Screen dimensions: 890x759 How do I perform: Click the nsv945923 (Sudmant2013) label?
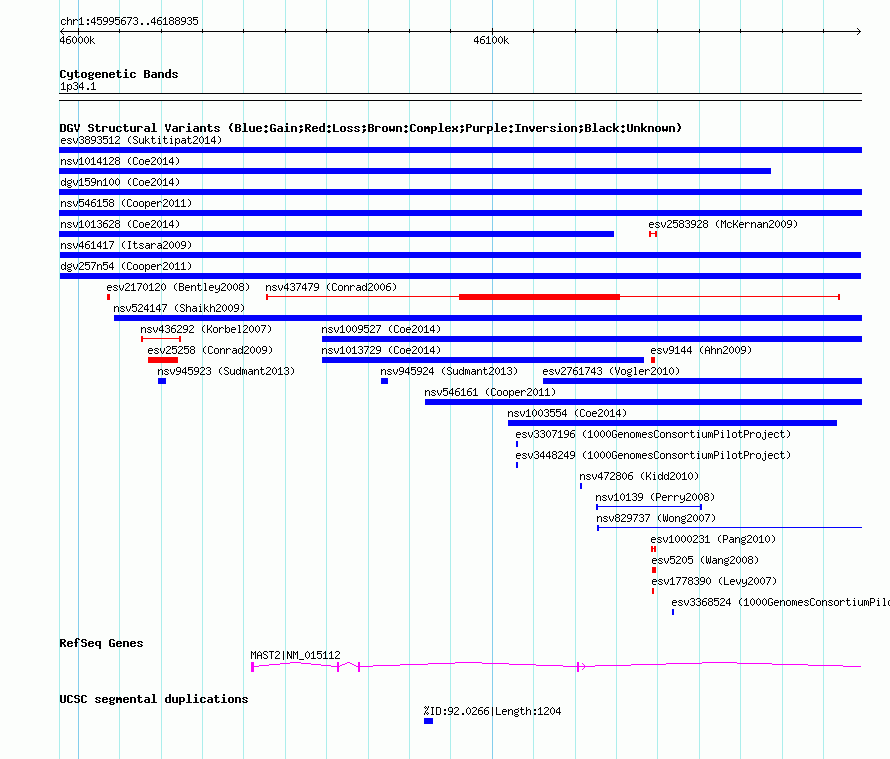pyautogui.click(x=226, y=371)
